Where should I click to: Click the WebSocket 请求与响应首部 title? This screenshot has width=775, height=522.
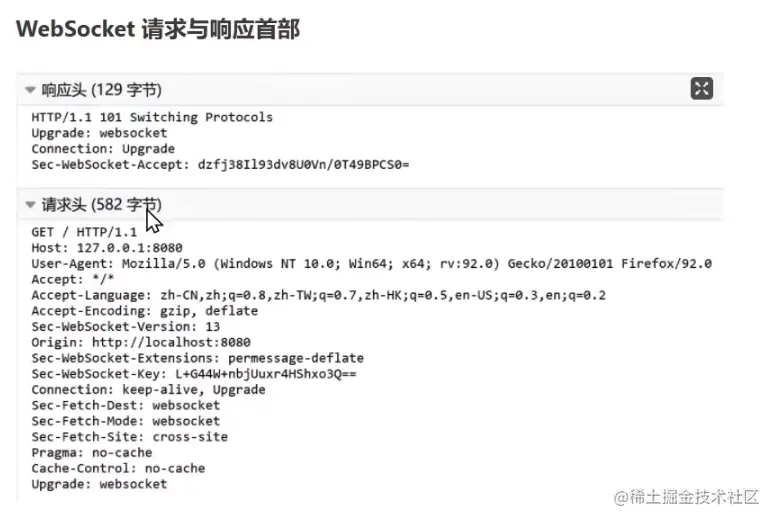(x=158, y=28)
